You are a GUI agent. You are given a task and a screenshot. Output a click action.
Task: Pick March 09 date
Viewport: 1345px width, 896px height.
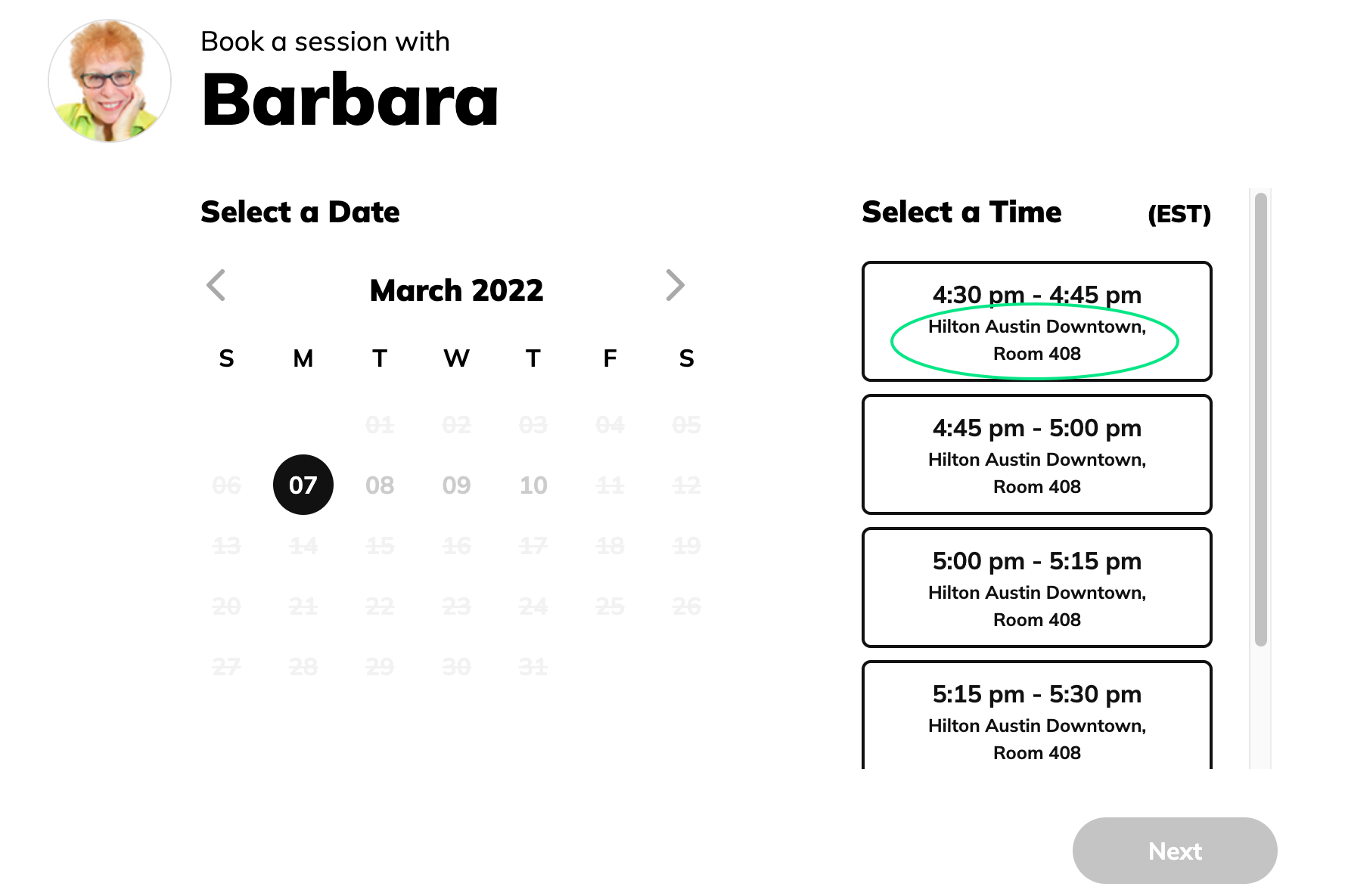click(x=456, y=485)
